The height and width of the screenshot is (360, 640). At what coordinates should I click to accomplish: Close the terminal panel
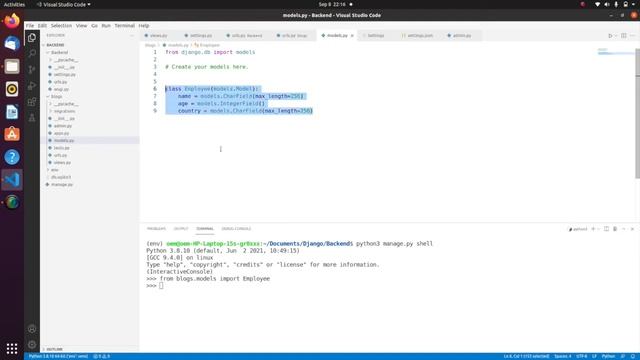(x=632, y=229)
